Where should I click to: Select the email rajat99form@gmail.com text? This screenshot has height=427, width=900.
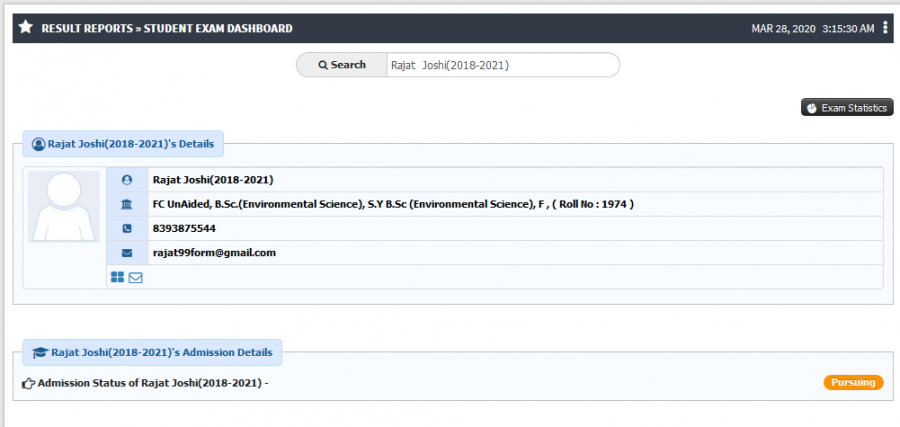click(x=214, y=253)
